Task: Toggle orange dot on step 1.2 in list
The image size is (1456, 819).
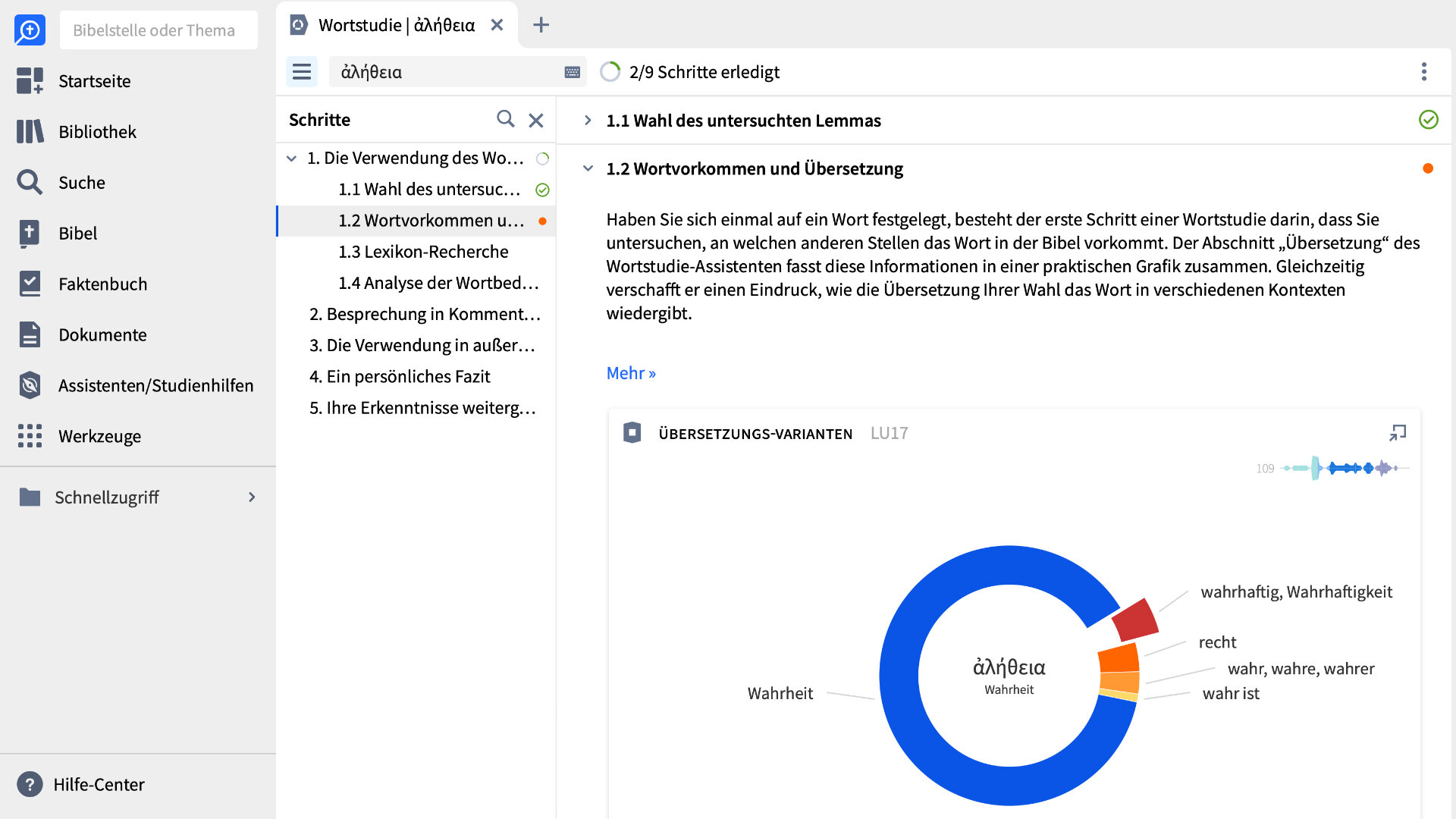Action: coord(542,221)
